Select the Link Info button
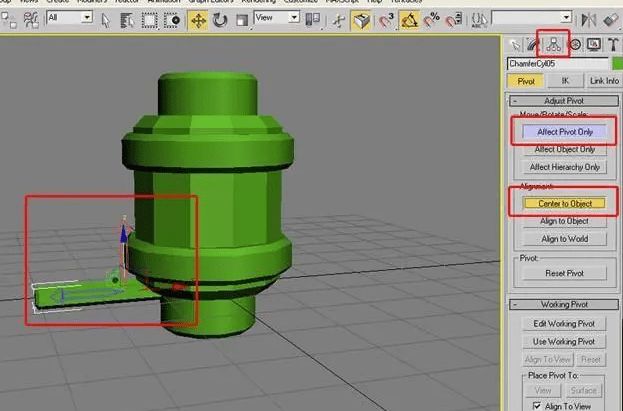This screenshot has width=623, height=411. tap(604, 81)
